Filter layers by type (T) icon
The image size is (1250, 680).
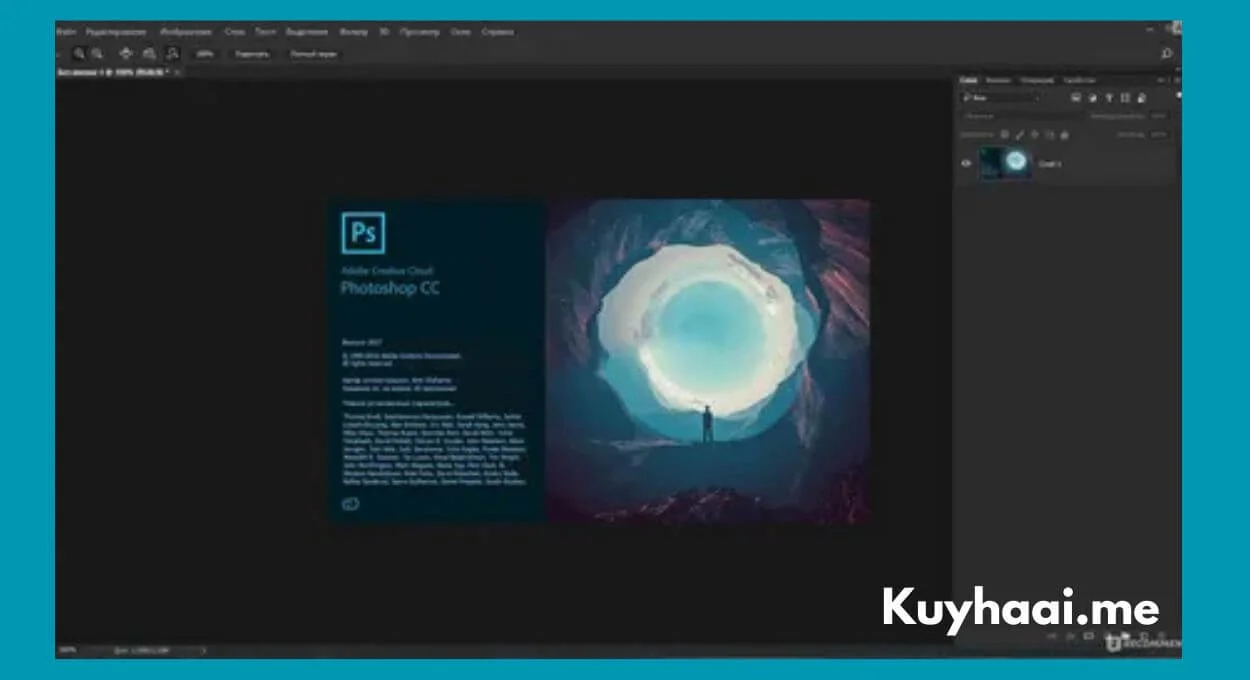point(1109,98)
